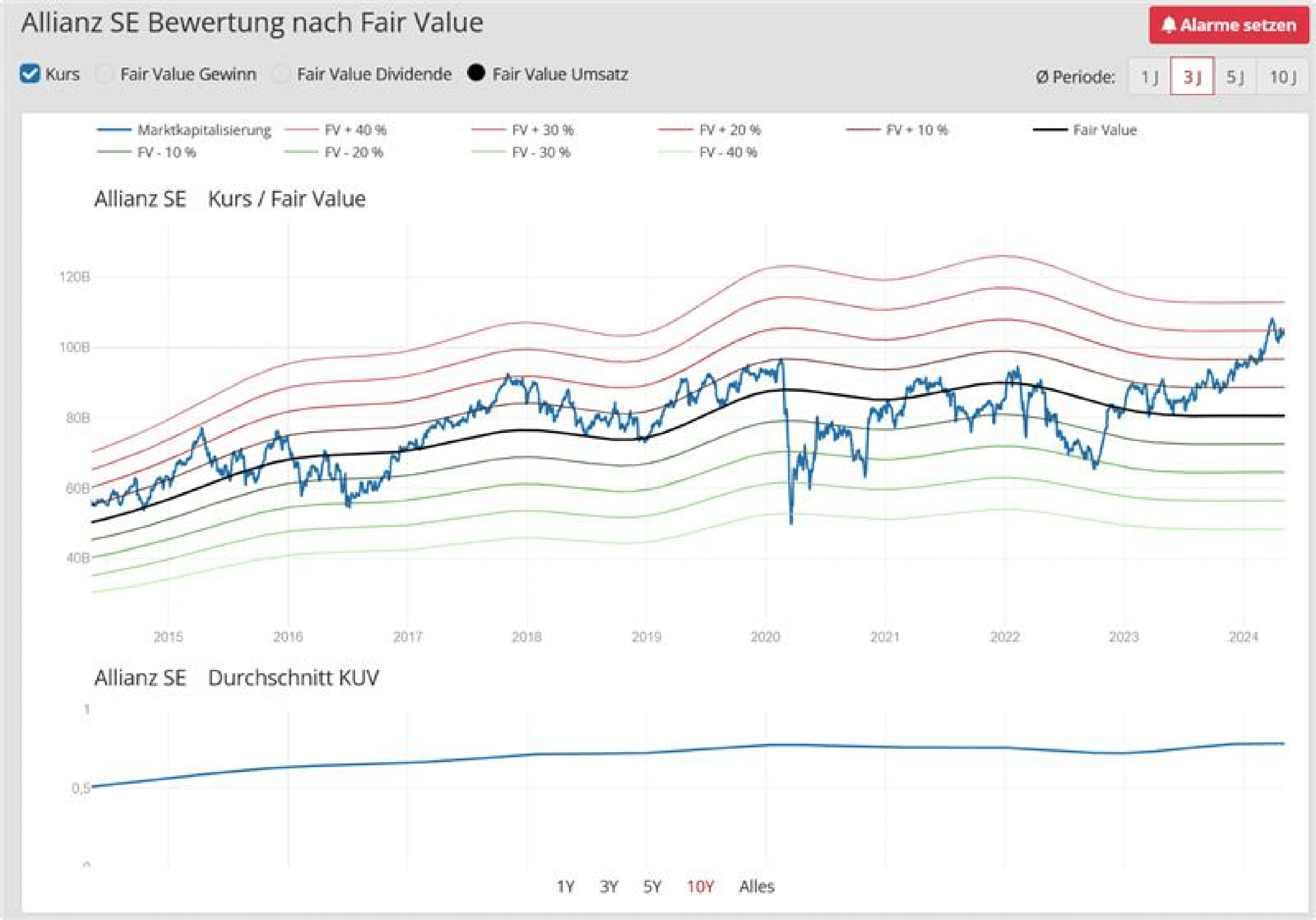Toggle FV - 20 % legend entry

334,153
